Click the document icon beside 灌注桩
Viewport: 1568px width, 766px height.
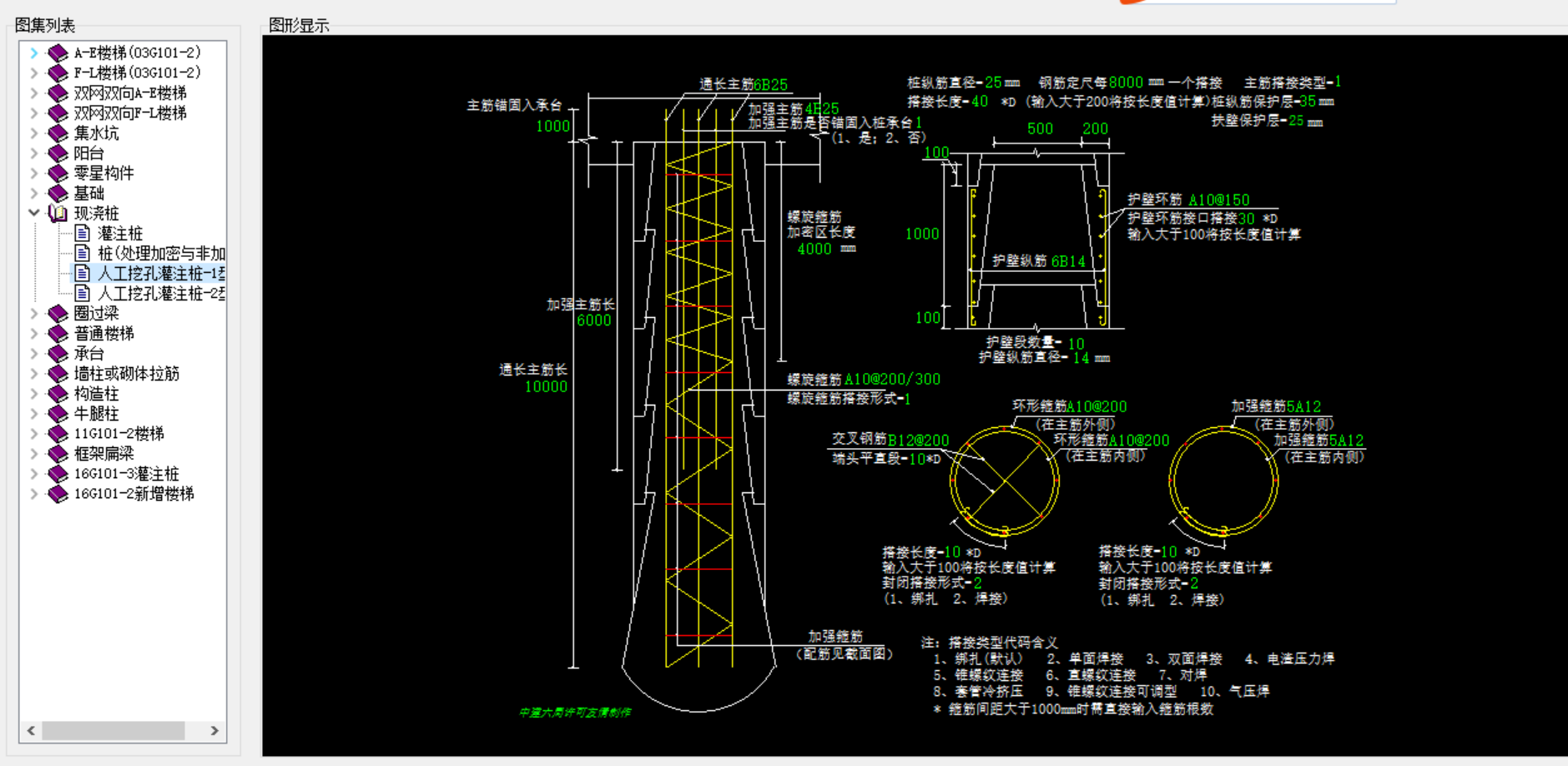click(x=82, y=233)
